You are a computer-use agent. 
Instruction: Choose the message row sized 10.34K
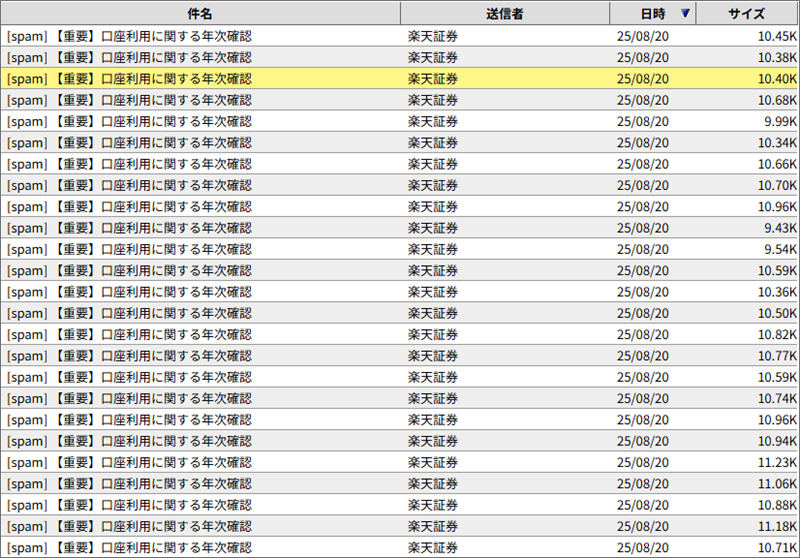(x=399, y=143)
